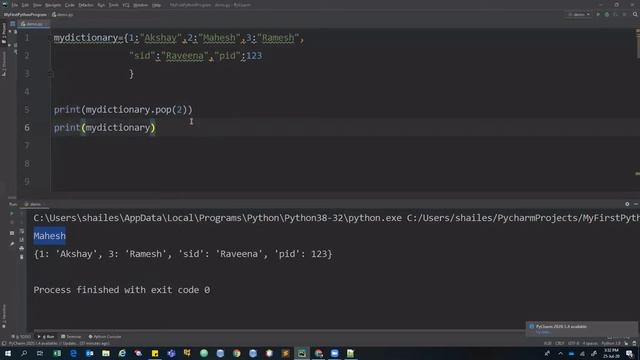Open the File menu

pyautogui.click(x=15, y=5)
